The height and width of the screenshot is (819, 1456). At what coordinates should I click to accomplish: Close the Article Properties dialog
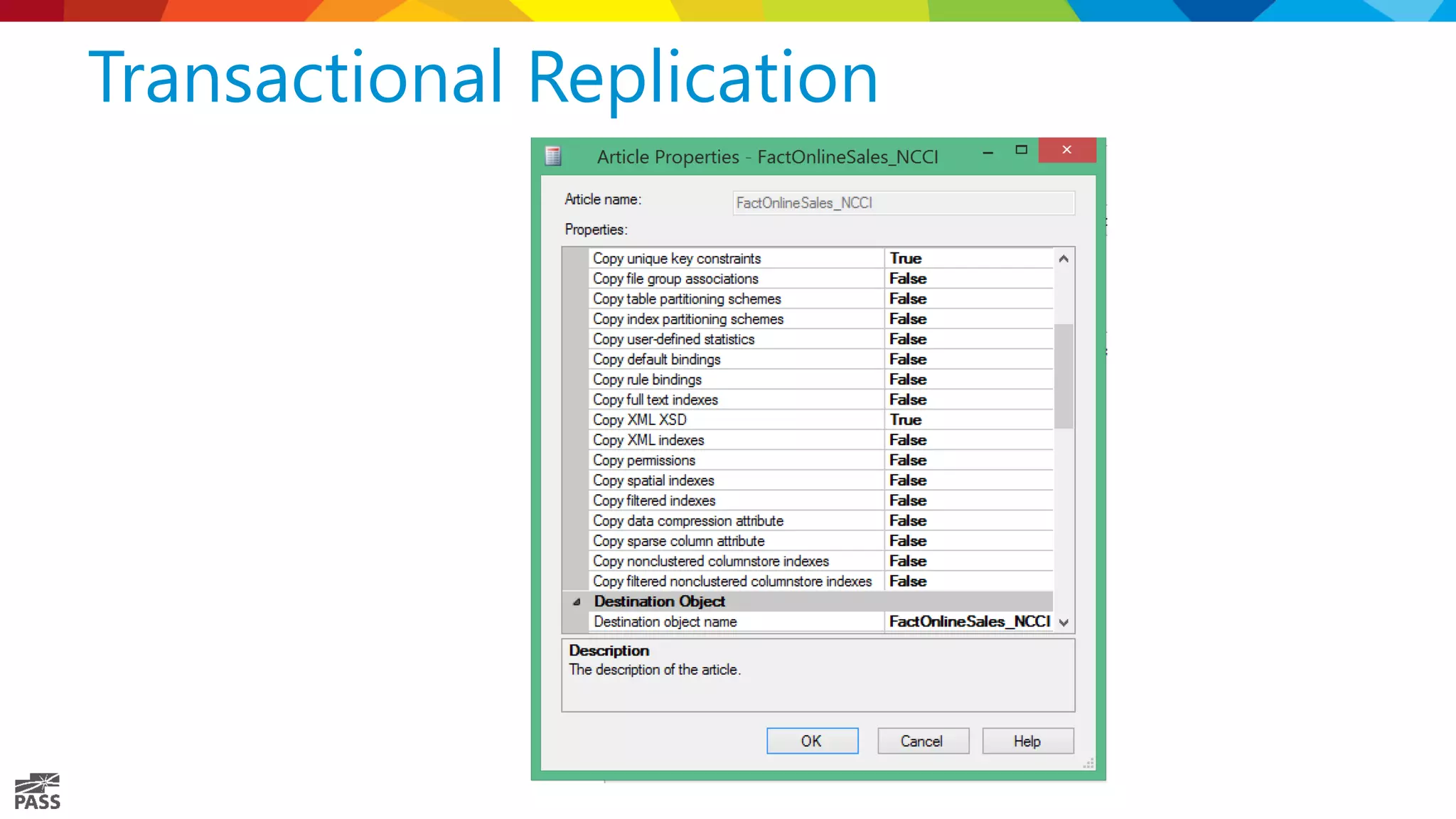pyautogui.click(x=1066, y=149)
